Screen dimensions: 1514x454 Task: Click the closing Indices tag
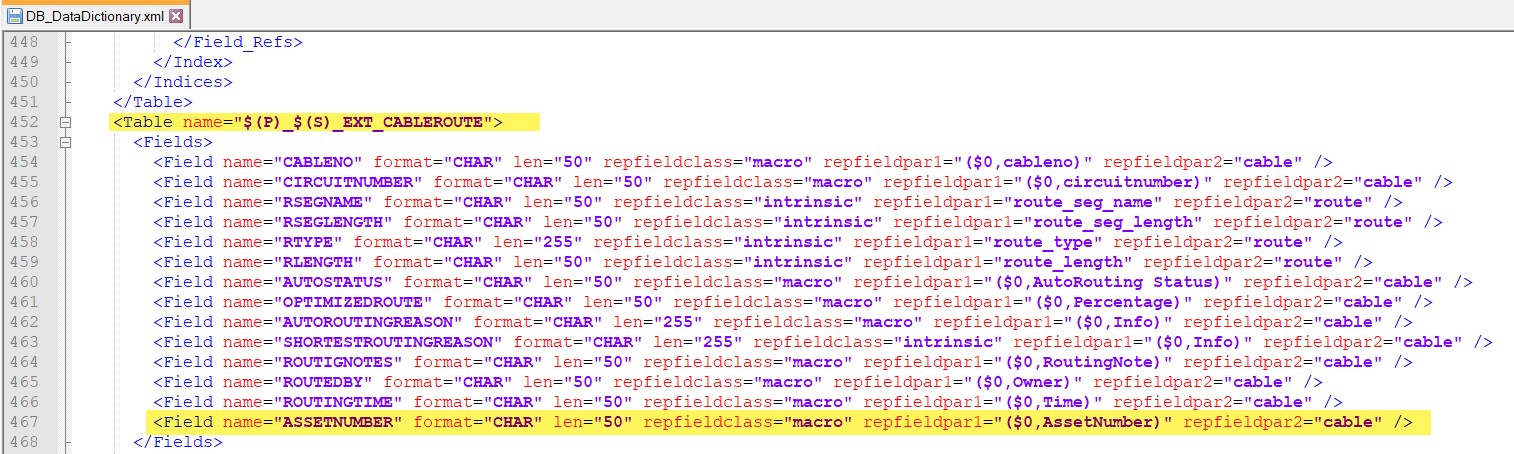[x=183, y=82]
